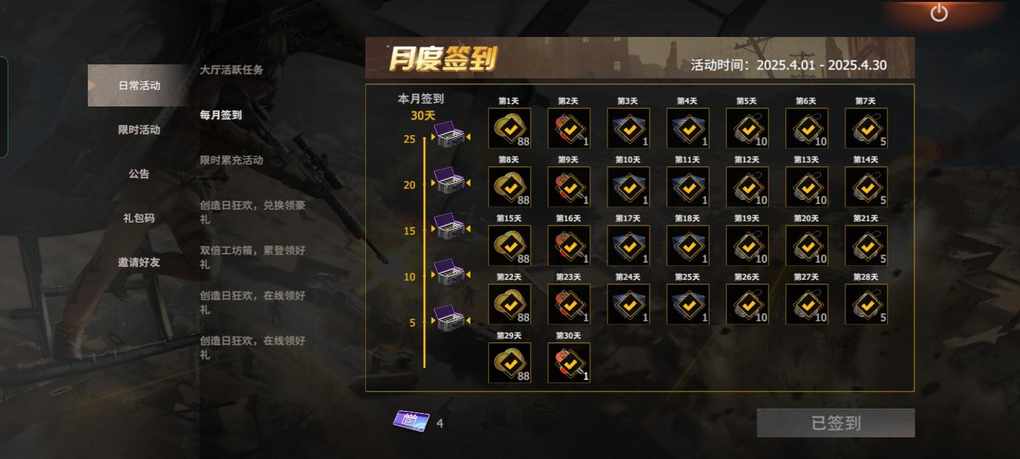Open the 20-day milestone reward chest
1020x459 pixels.
click(450, 183)
